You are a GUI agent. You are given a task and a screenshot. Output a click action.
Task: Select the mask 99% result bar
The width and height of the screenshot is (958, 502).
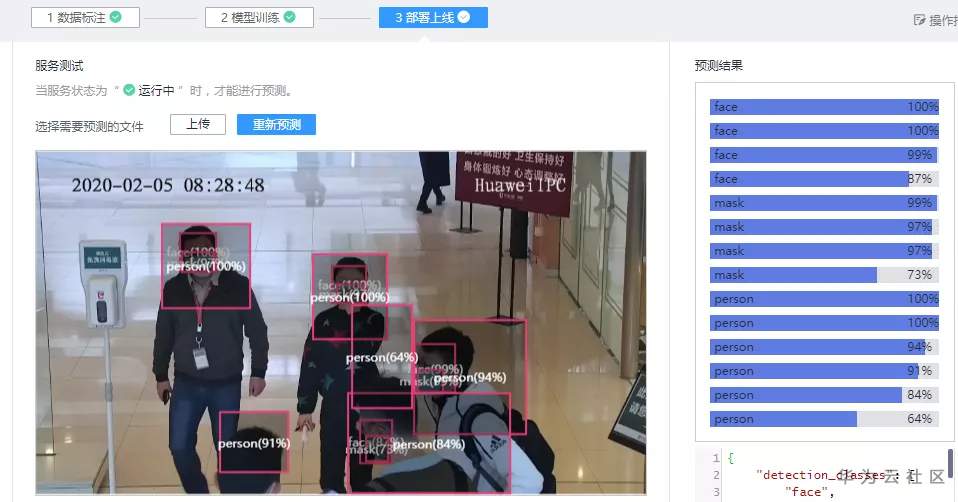click(x=824, y=203)
